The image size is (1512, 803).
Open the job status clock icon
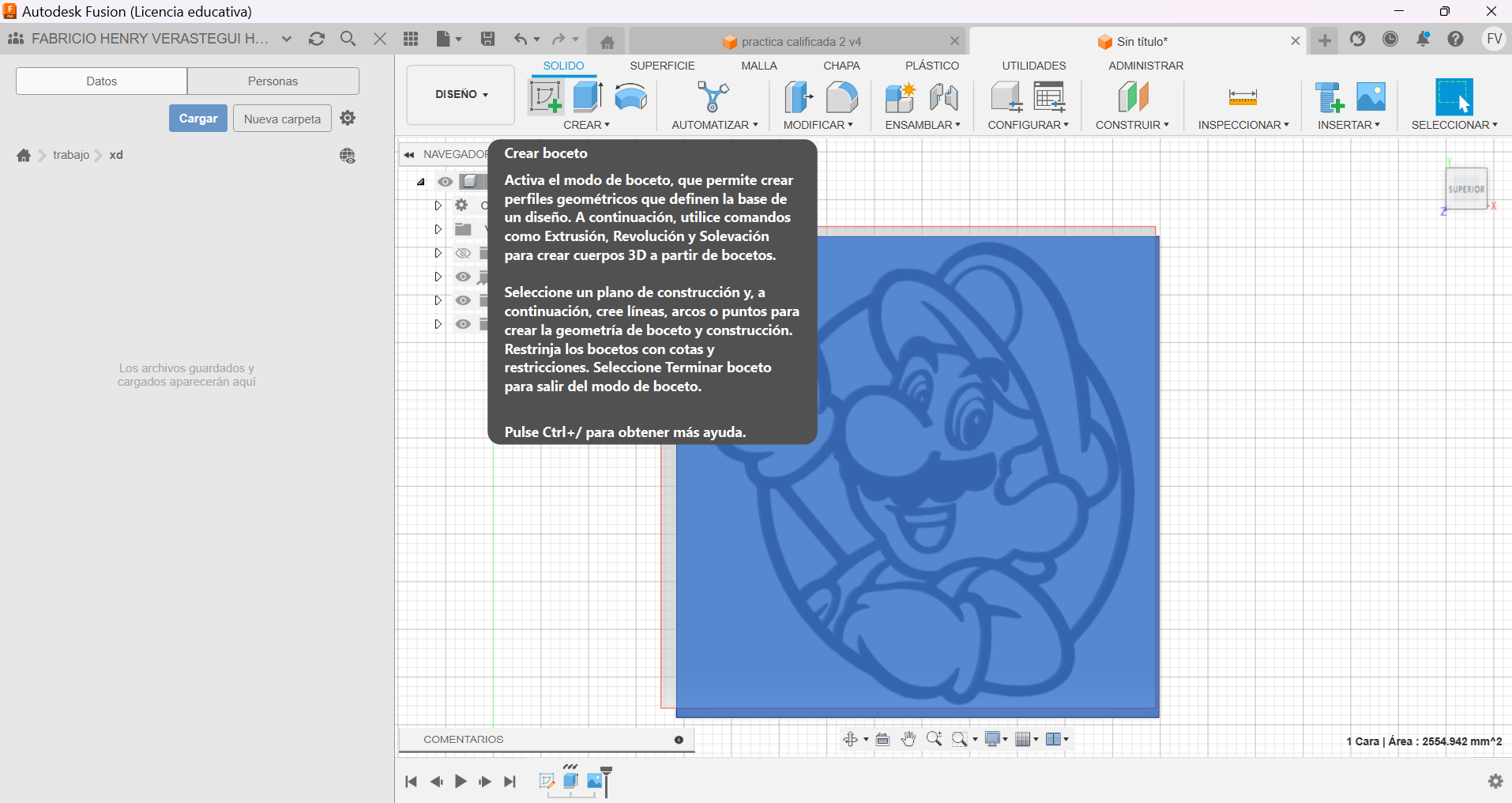click(1390, 39)
